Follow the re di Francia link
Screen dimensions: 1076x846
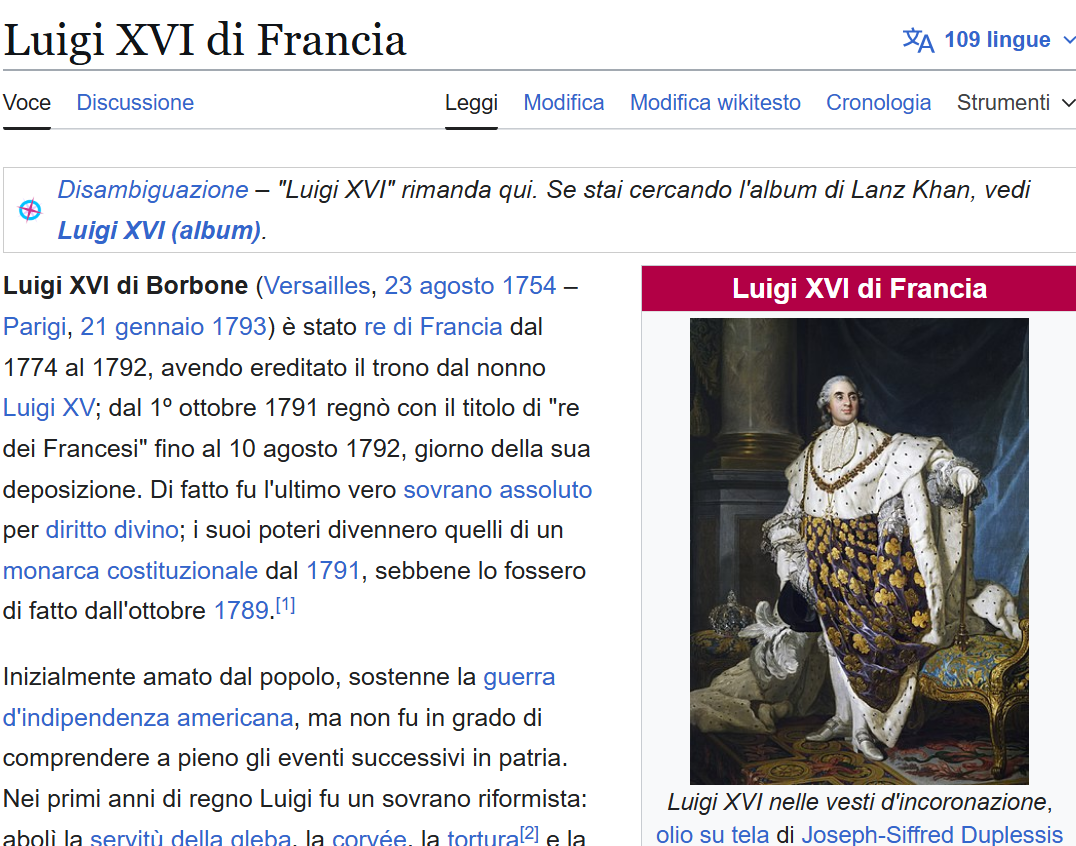click(x=433, y=327)
